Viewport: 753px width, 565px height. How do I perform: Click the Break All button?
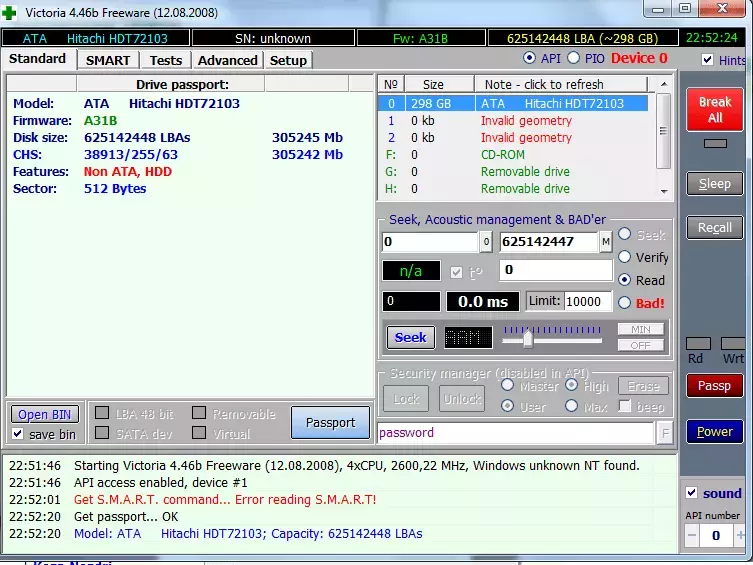(715, 109)
